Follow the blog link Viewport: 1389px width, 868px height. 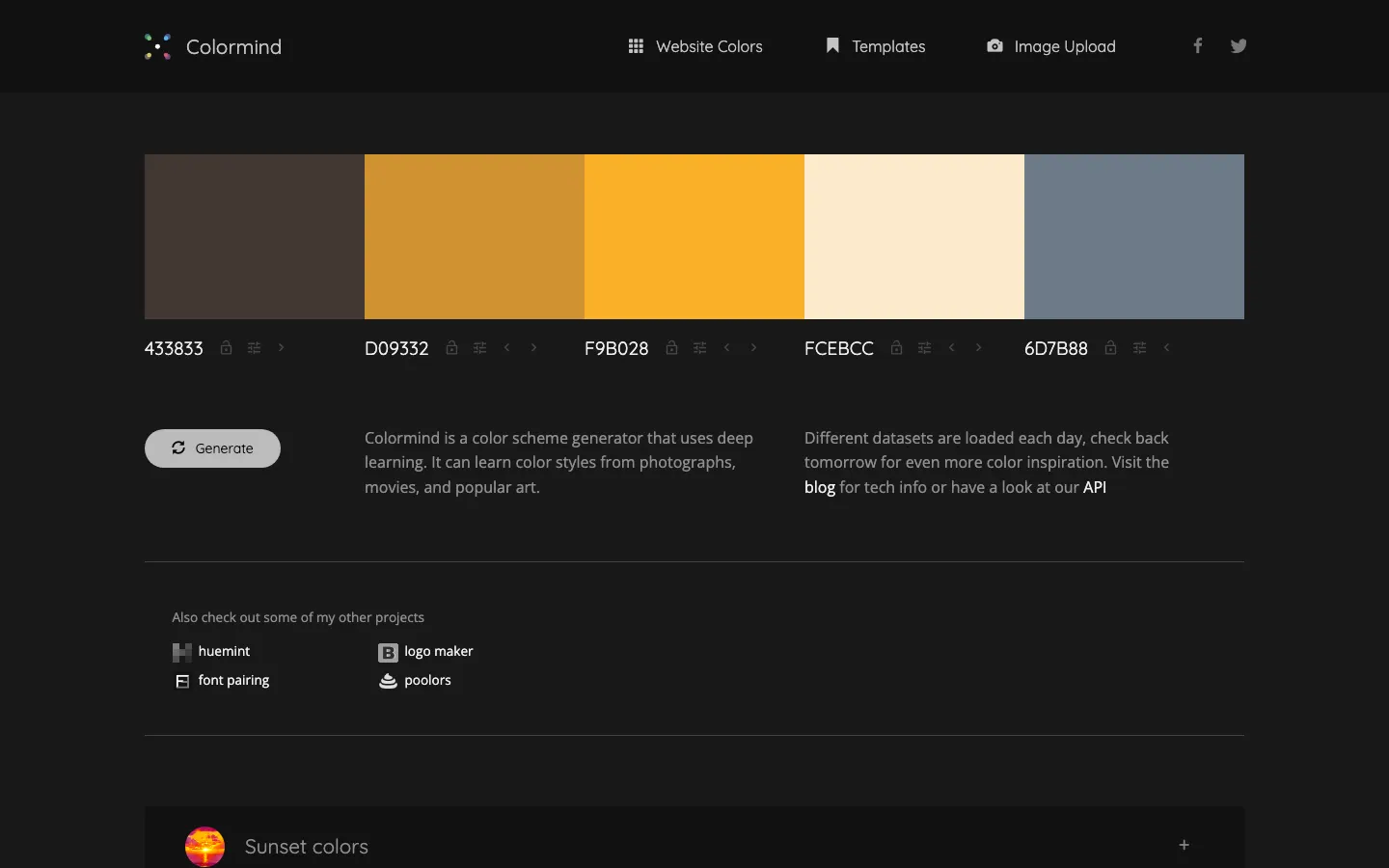819,487
